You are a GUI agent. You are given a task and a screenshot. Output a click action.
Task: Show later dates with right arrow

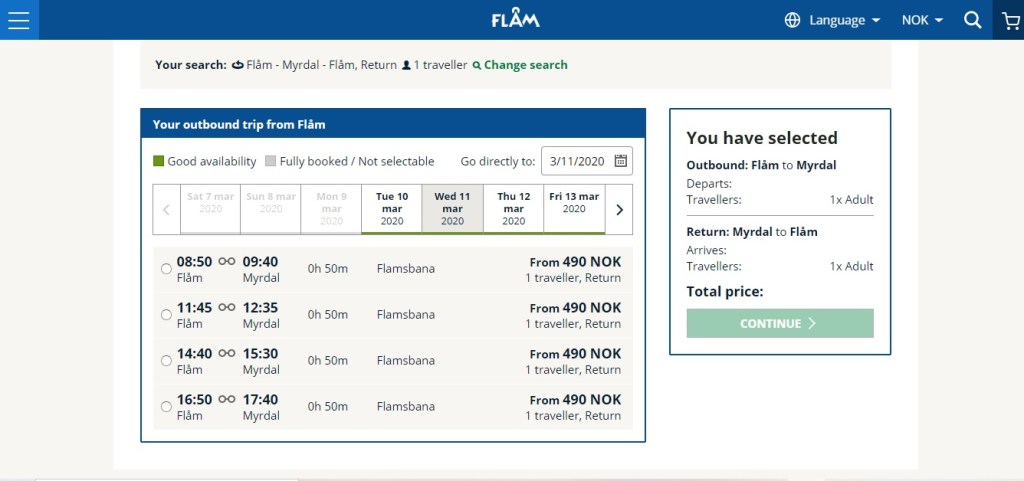tap(619, 210)
